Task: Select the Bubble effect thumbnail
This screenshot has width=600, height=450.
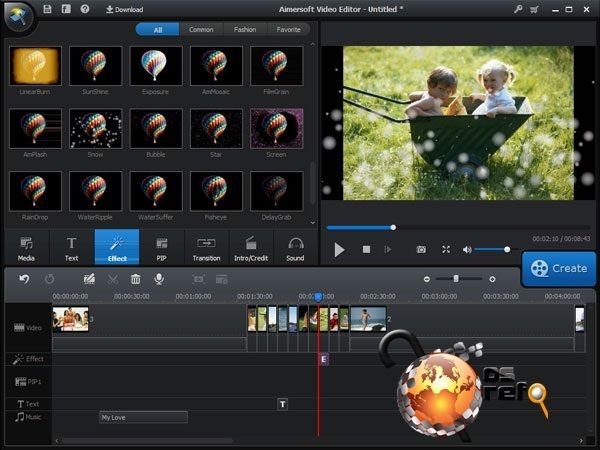Action: (156, 129)
